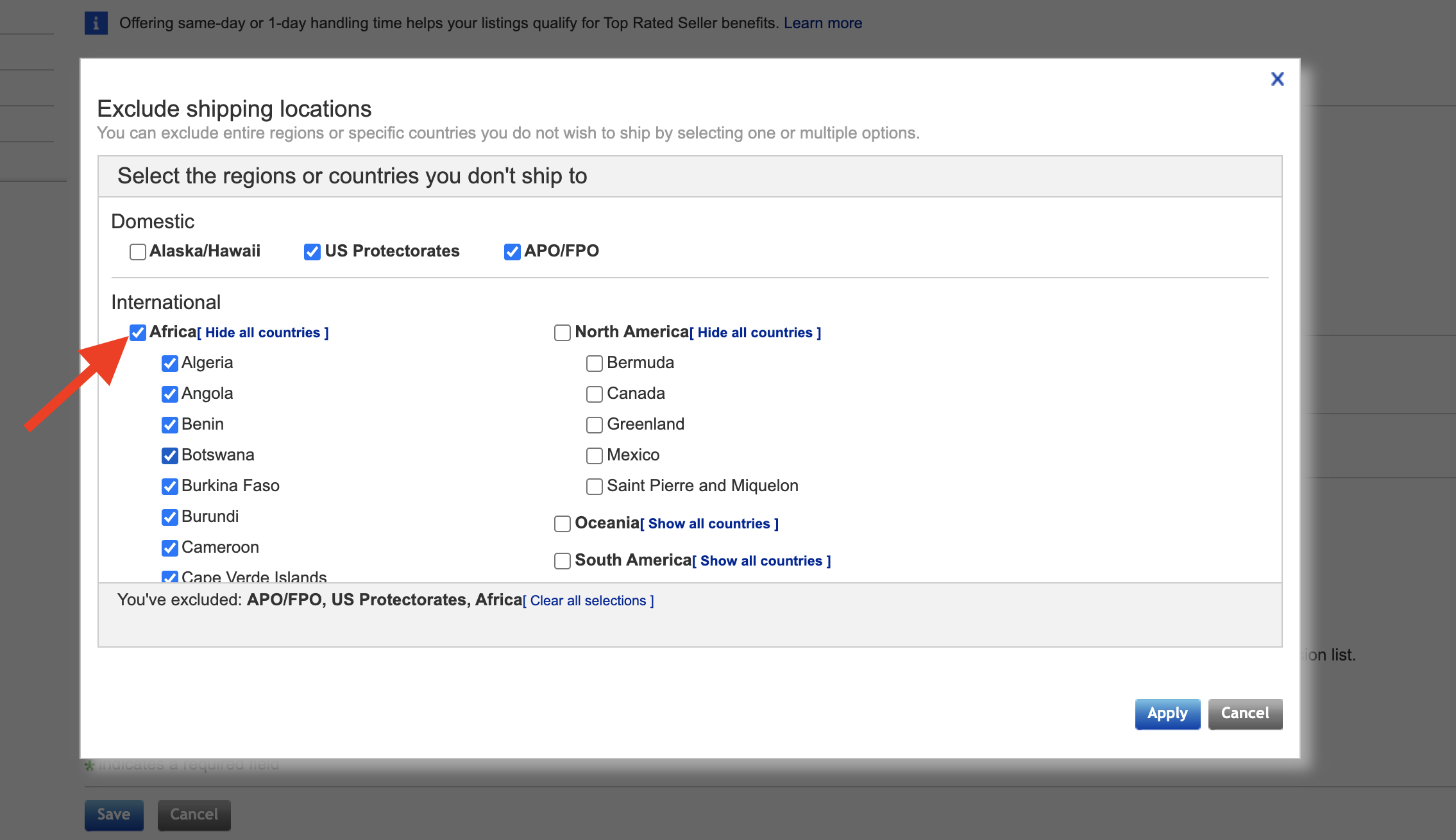1456x840 pixels.
Task: Click the blue info icon
Action: pos(96,24)
